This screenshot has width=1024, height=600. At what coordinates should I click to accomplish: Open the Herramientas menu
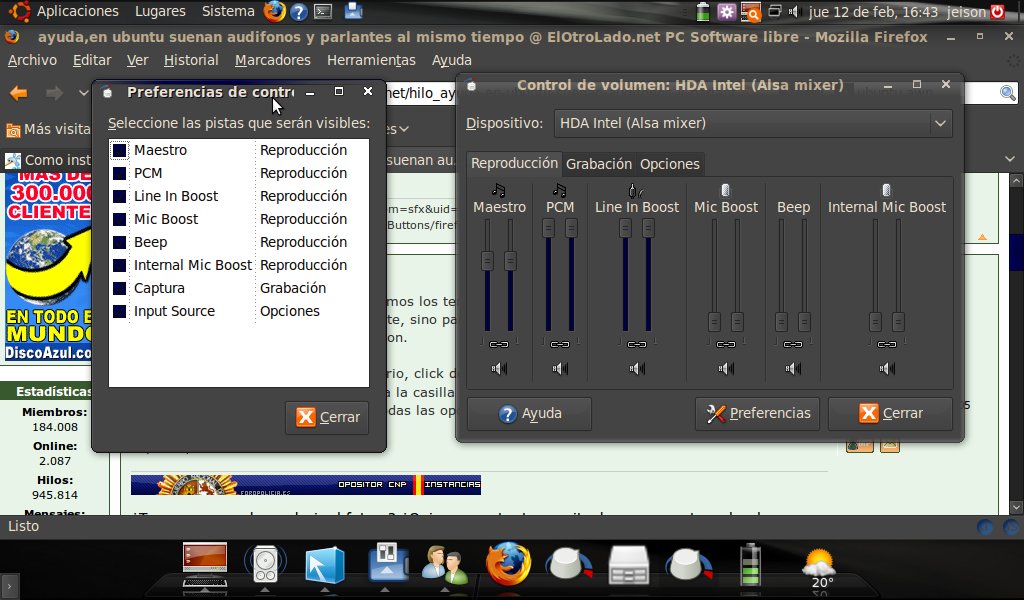pyautogui.click(x=371, y=60)
